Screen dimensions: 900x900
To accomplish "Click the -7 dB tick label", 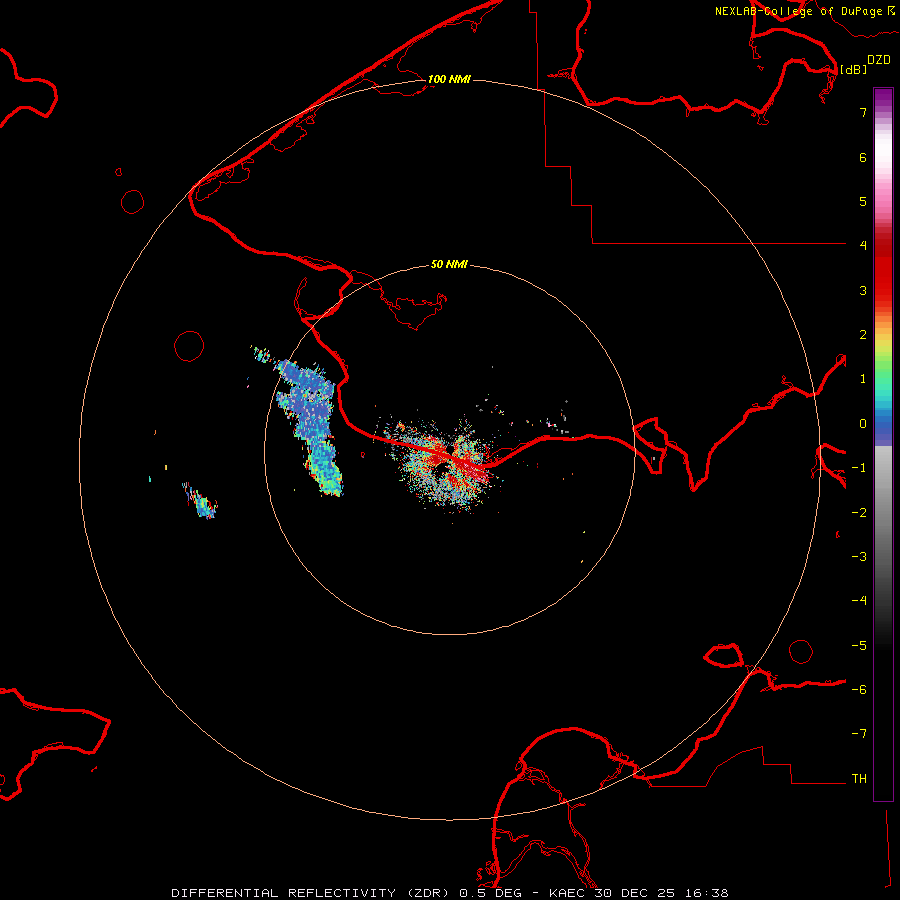I will pos(859,734).
